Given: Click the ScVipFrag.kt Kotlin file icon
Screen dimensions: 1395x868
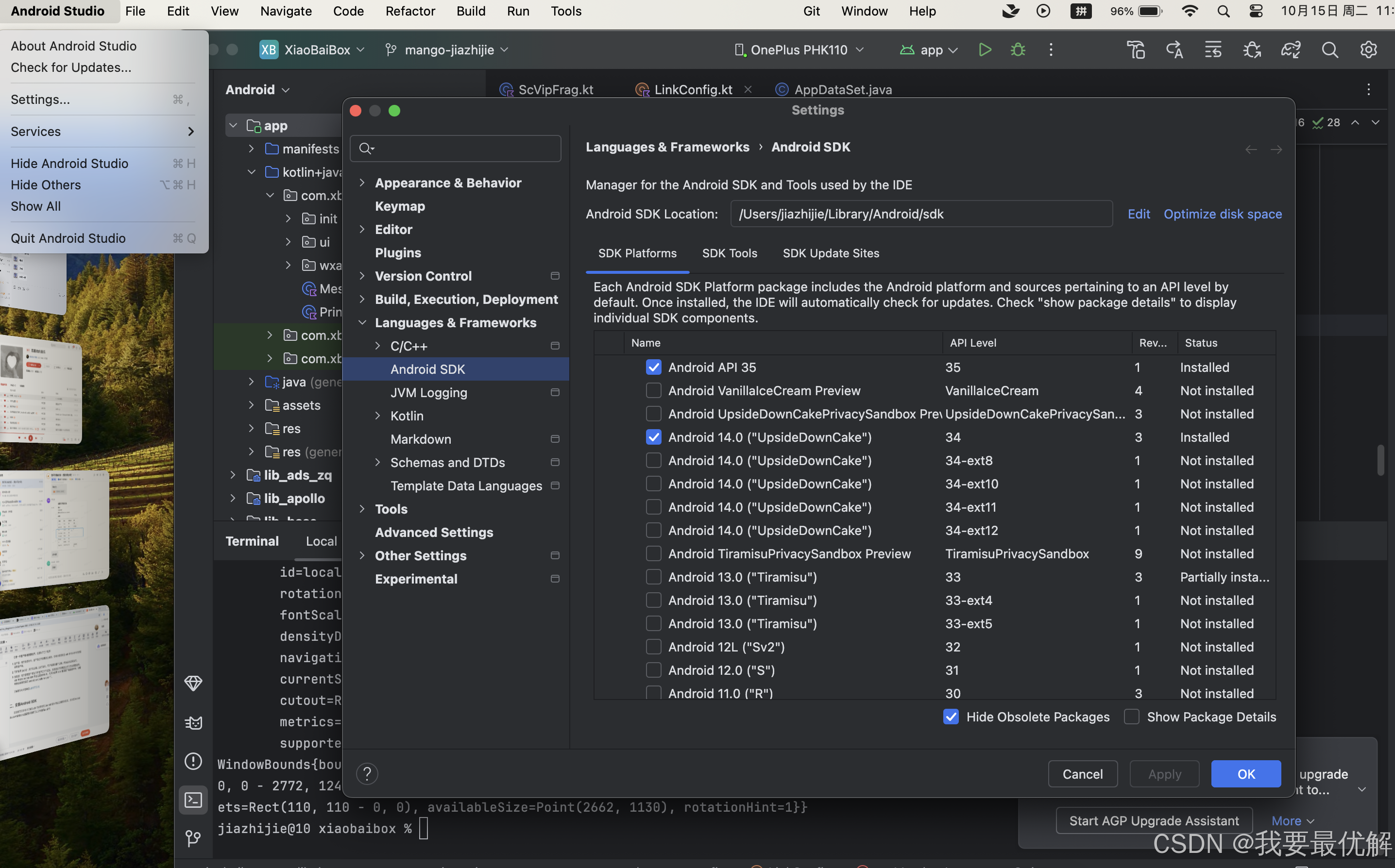Looking at the screenshot, I should [506, 89].
